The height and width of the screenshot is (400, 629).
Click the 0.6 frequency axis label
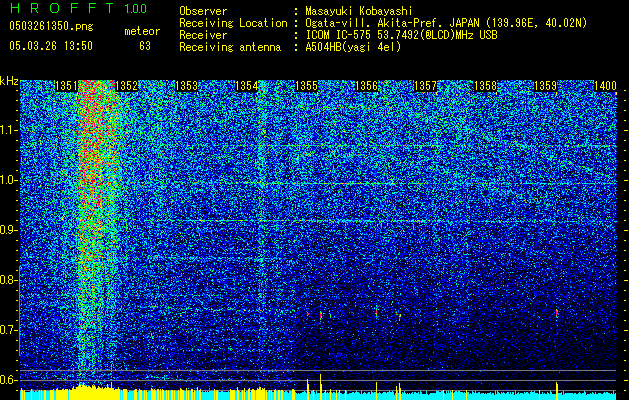coord(9,380)
